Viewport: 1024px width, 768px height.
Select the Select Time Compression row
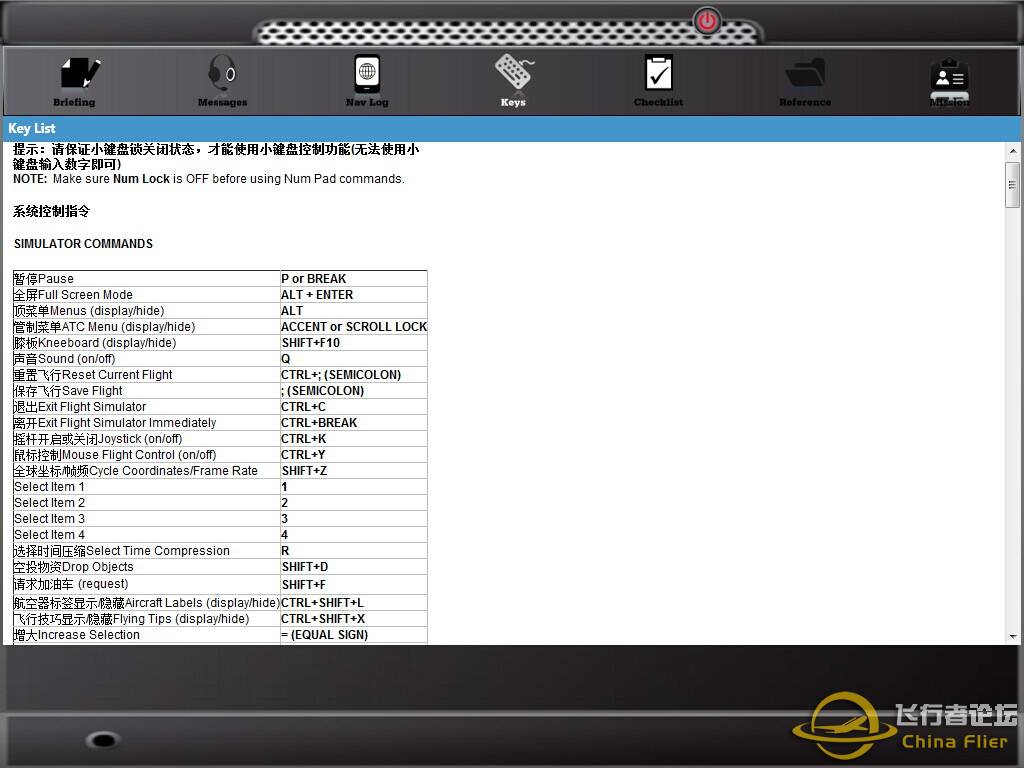[x=220, y=551]
